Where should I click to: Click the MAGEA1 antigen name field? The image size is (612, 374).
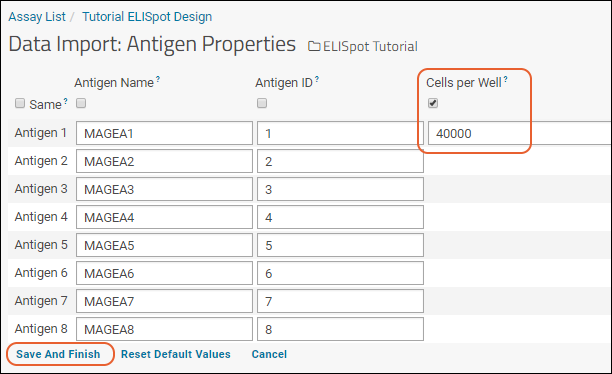click(x=164, y=133)
